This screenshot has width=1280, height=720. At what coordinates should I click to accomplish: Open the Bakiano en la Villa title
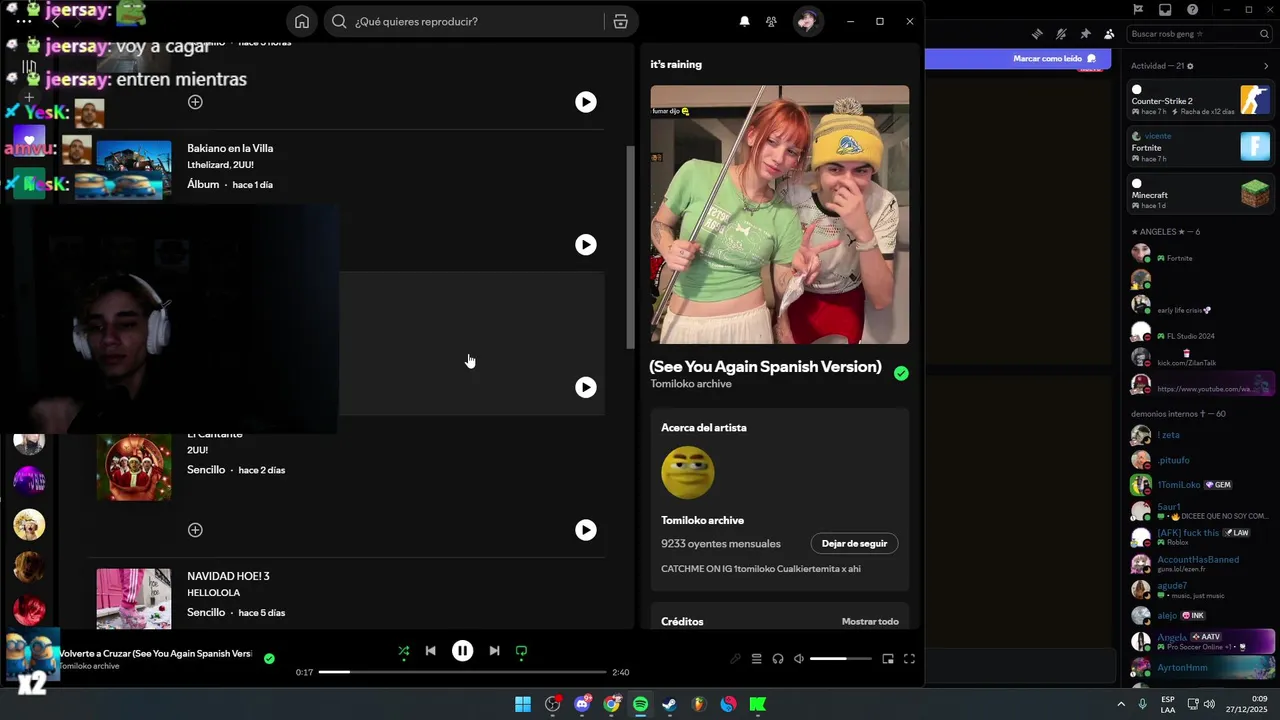coord(230,148)
